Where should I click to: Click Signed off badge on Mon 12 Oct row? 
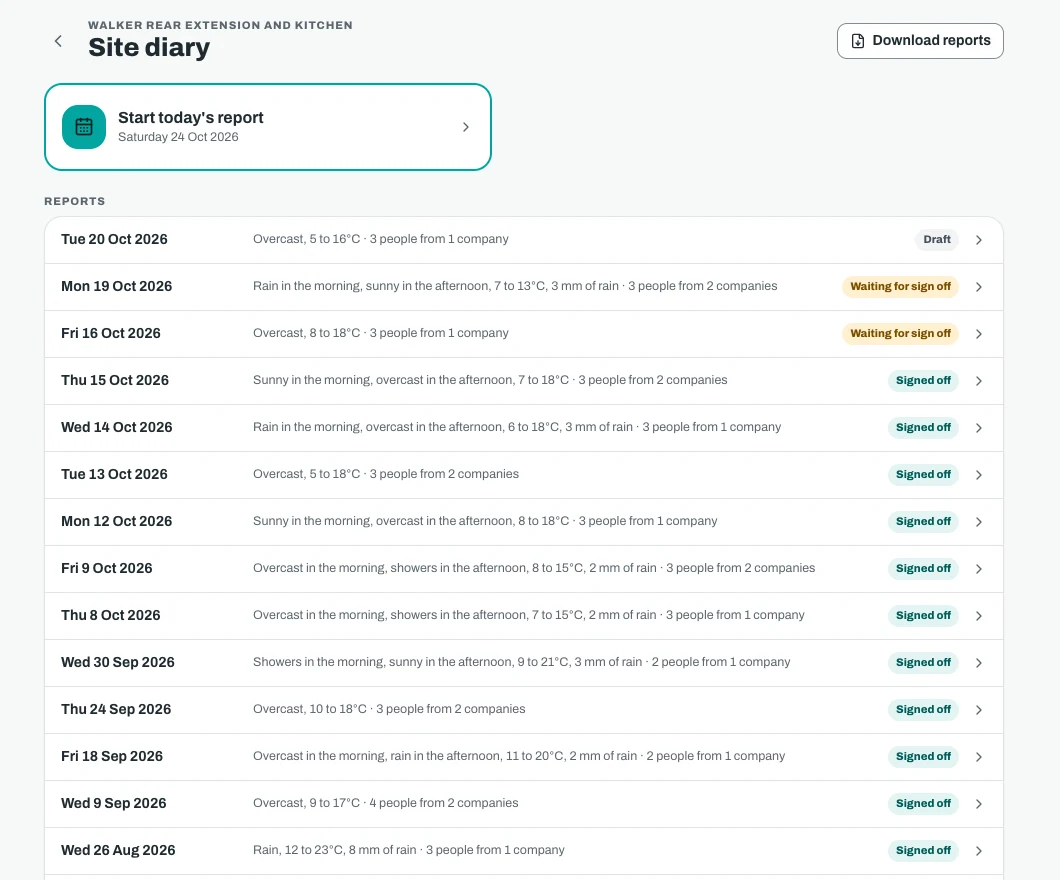(x=923, y=521)
